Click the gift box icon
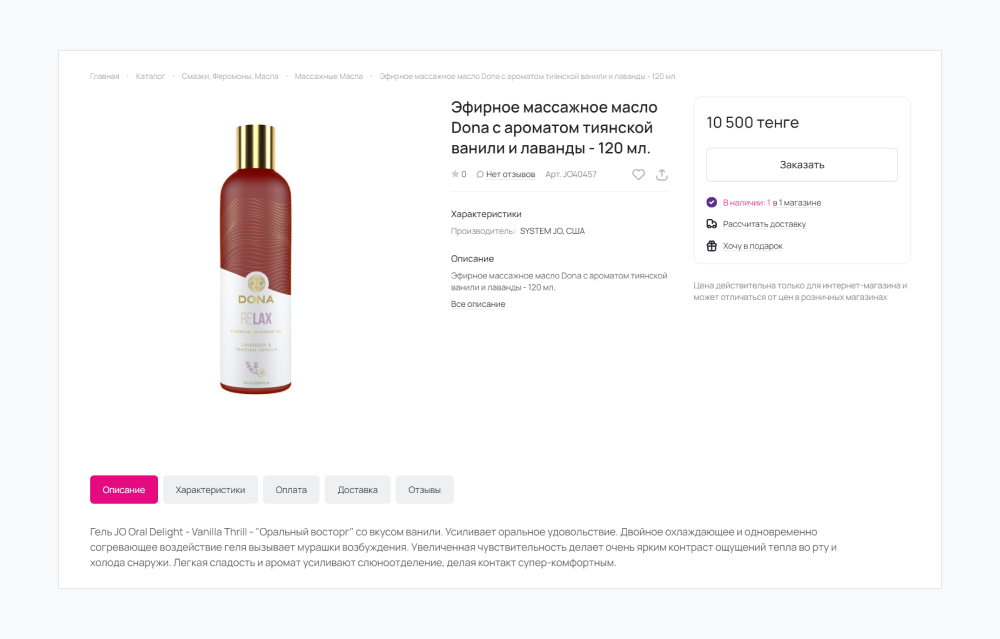Image resolution: width=1000 pixels, height=639 pixels. coord(713,245)
